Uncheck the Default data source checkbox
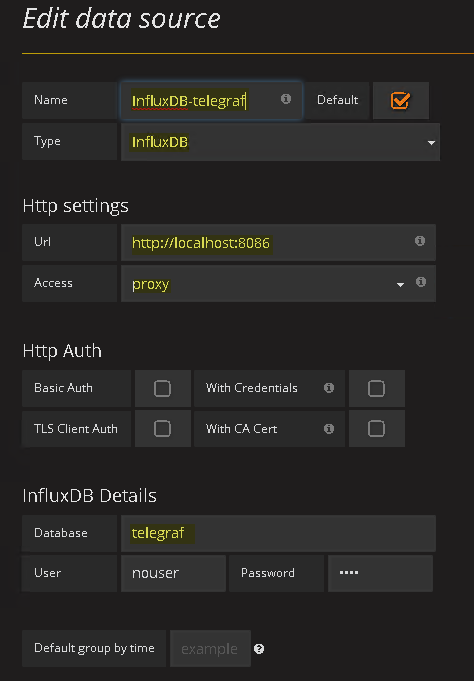Screen dimensions: 474x681 pyautogui.click(x=400, y=100)
